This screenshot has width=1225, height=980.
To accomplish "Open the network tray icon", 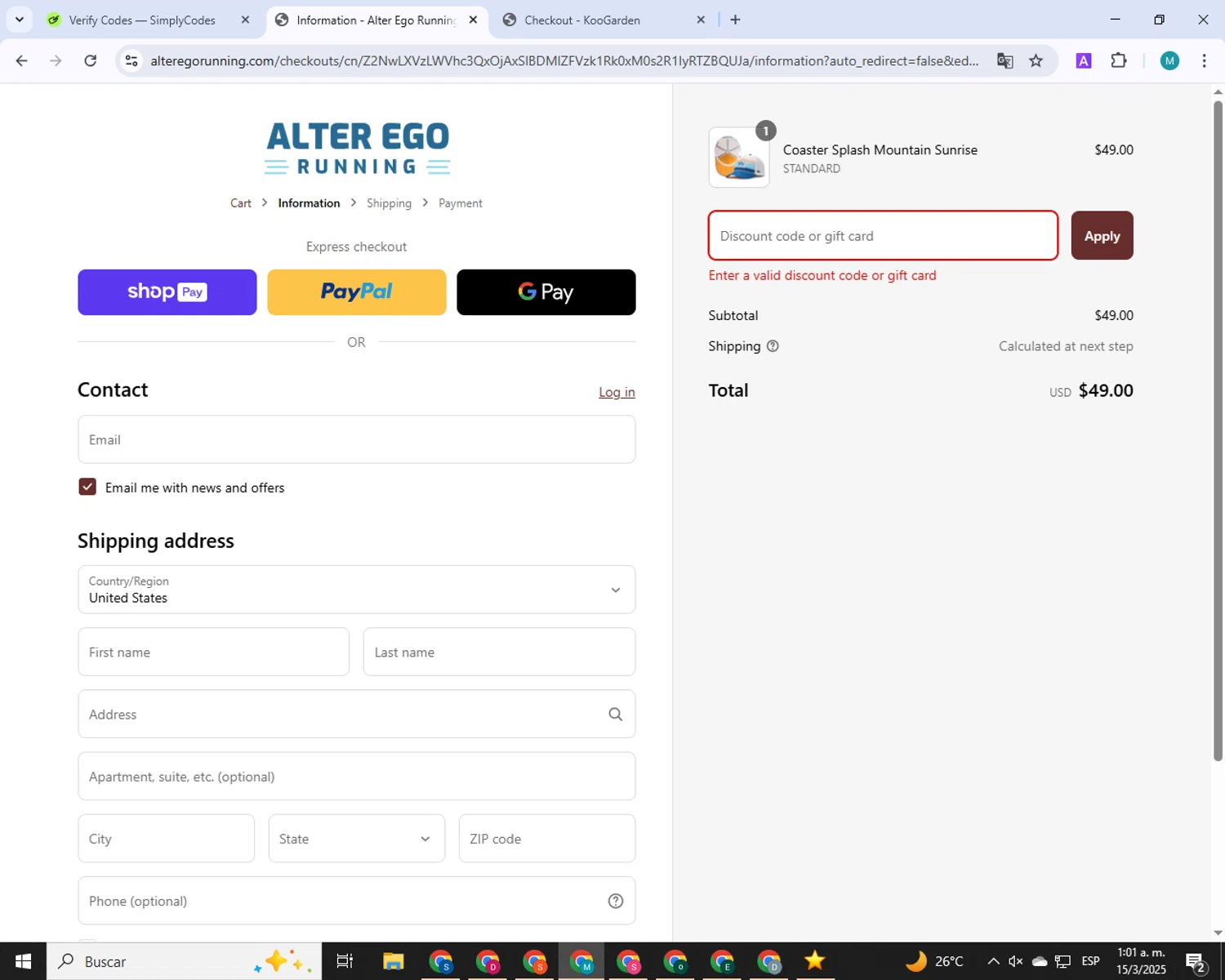I will (x=1062, y=961).
